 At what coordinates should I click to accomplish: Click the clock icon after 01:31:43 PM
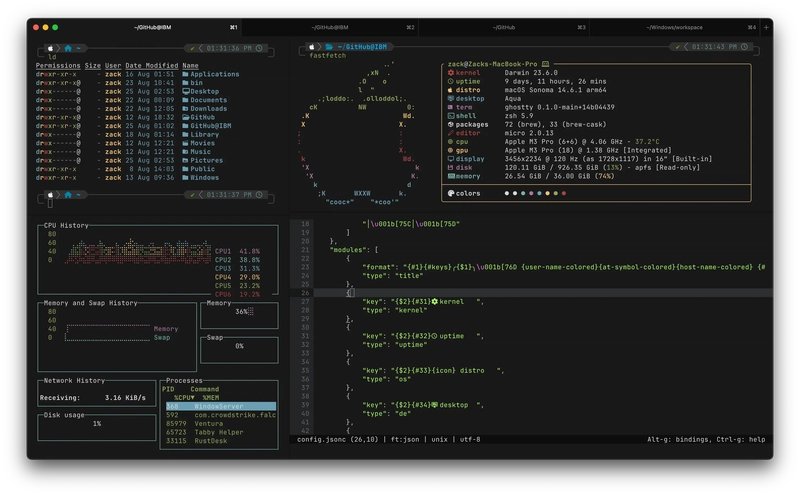tap(745, 46)
